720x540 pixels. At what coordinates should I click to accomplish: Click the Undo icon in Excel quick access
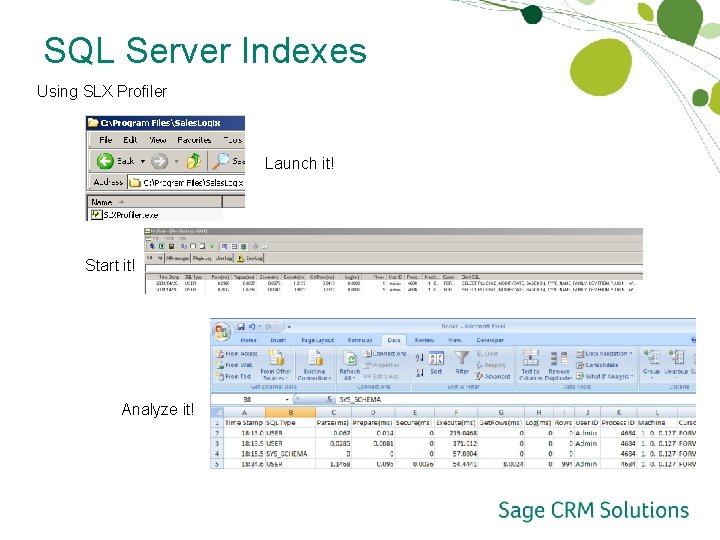(252, 326)
